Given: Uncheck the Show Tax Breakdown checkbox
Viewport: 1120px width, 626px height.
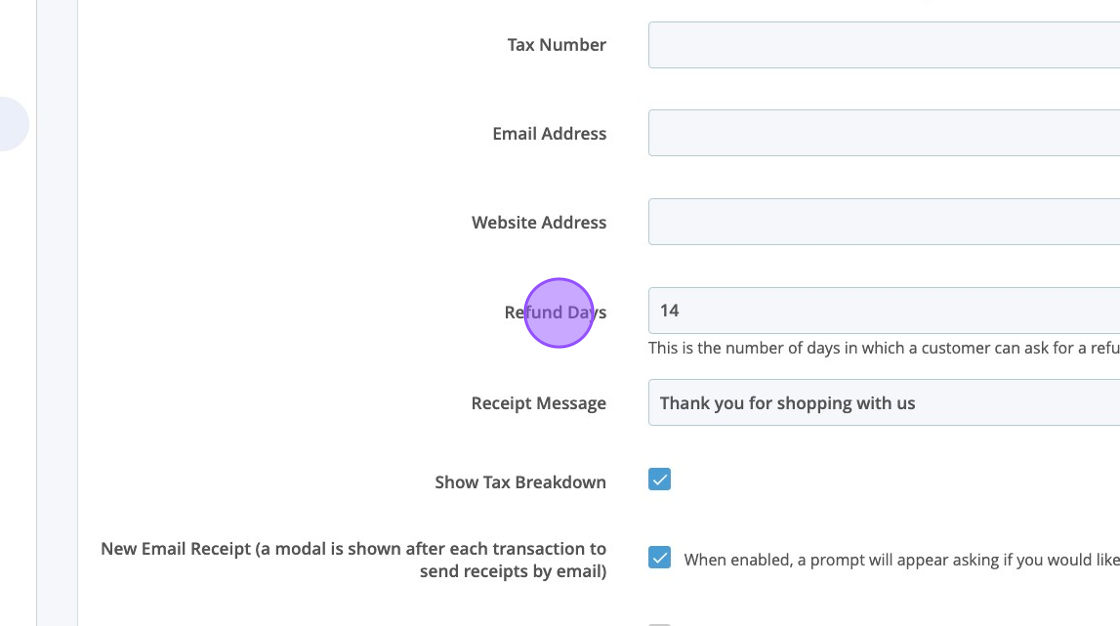Looking at the screenshot, I should point(659,480).
